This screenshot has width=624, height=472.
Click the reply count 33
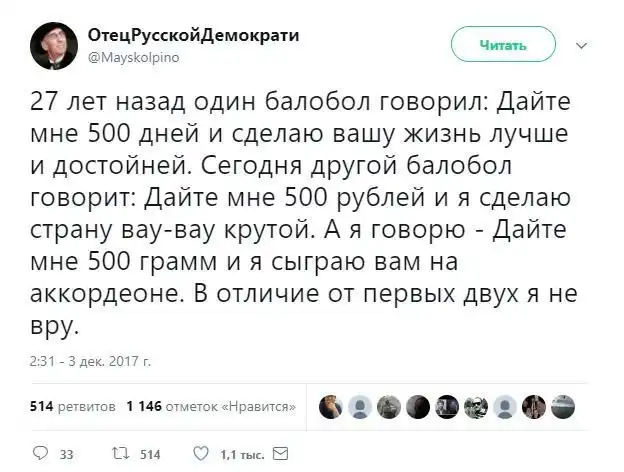(67, 454)
